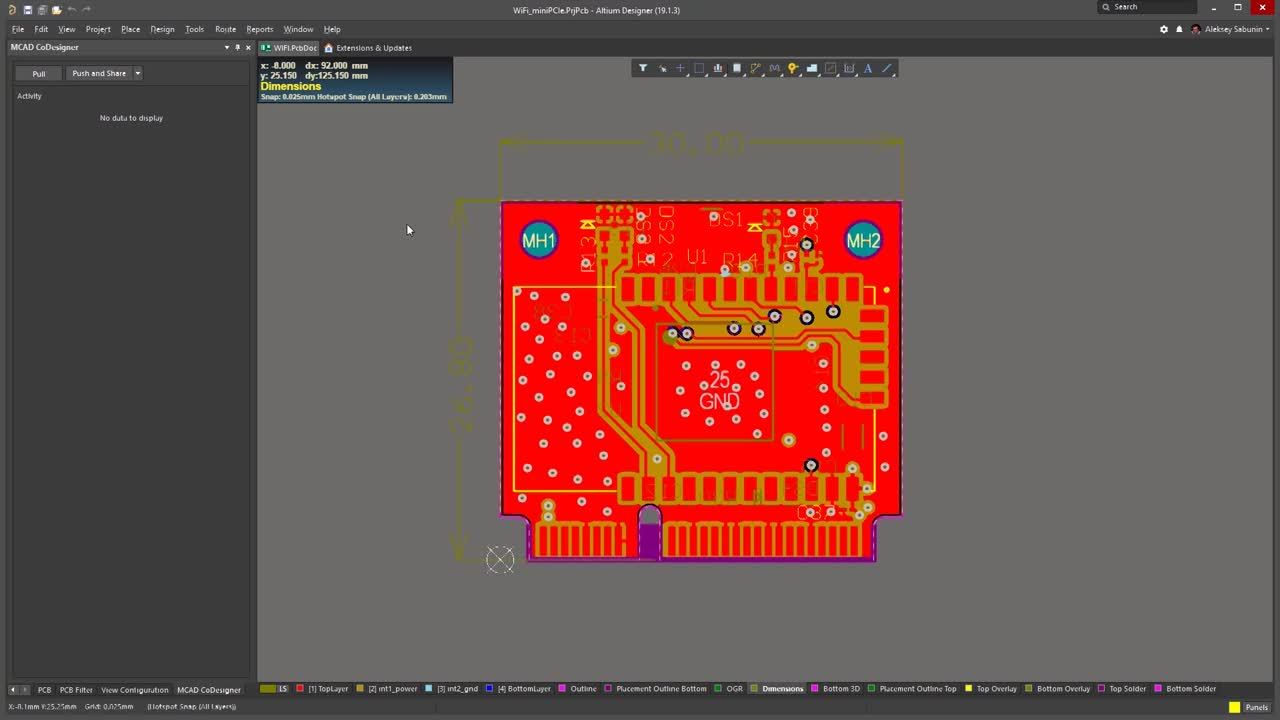
Task: Select the Place String text tool
Action: [867, 69]
